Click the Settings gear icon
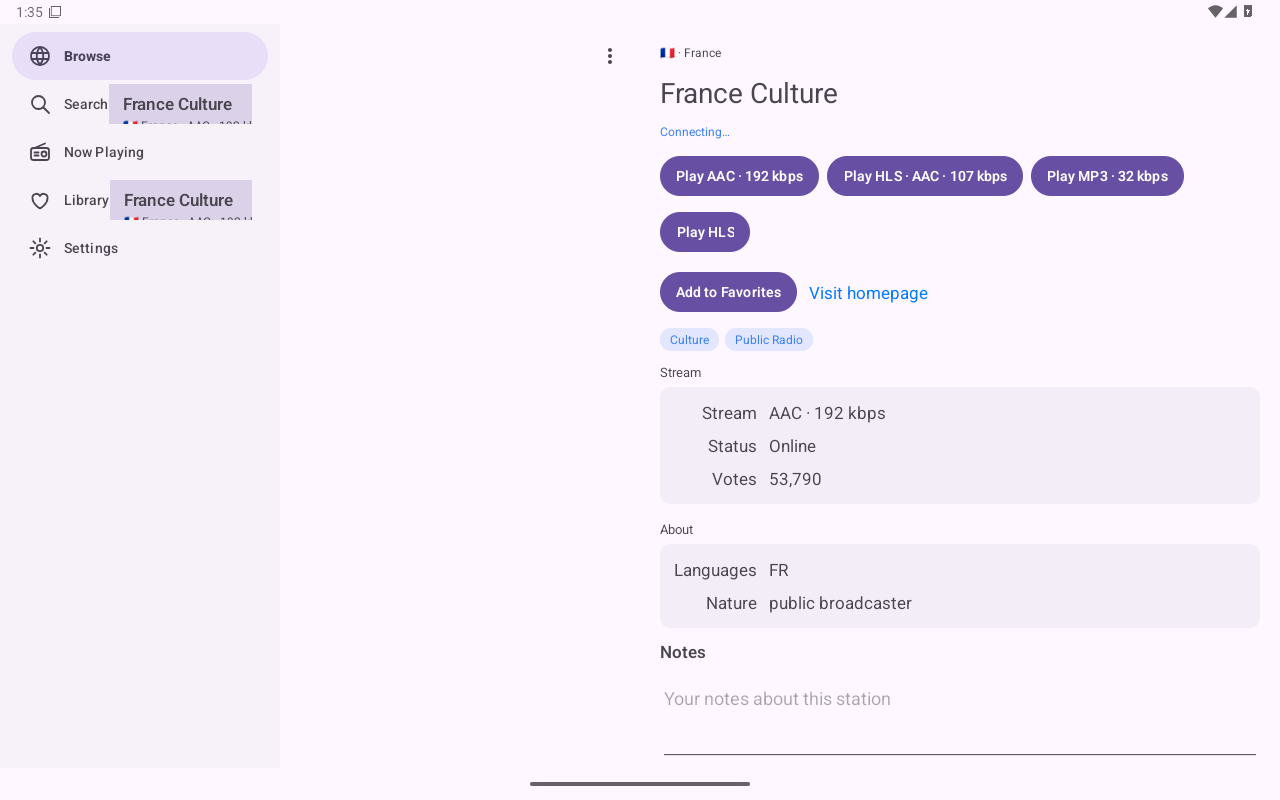The width and height of the screenshot is (1280, 800). pos(40,248)
